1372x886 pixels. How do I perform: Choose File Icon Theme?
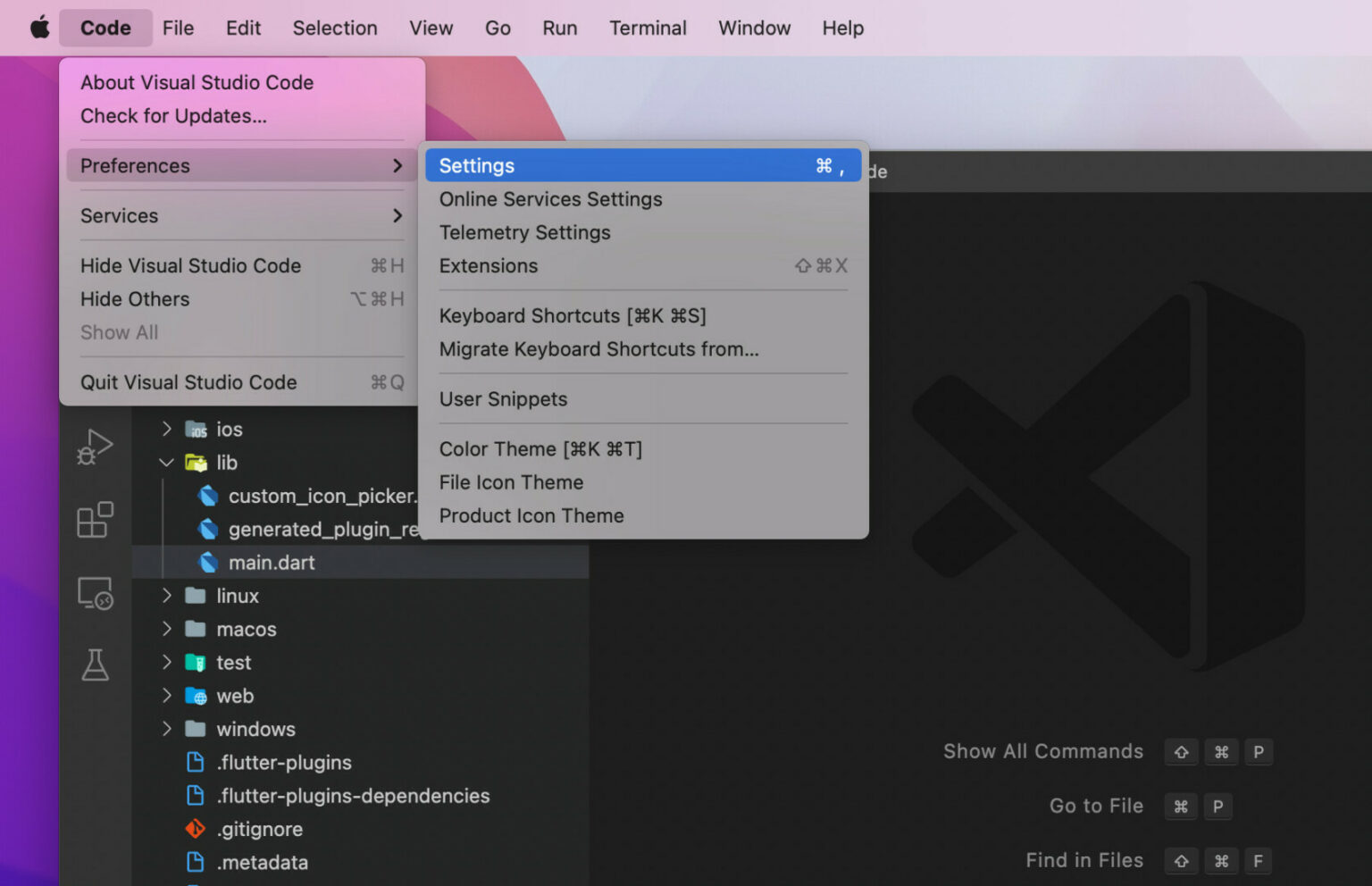(643, 482)
